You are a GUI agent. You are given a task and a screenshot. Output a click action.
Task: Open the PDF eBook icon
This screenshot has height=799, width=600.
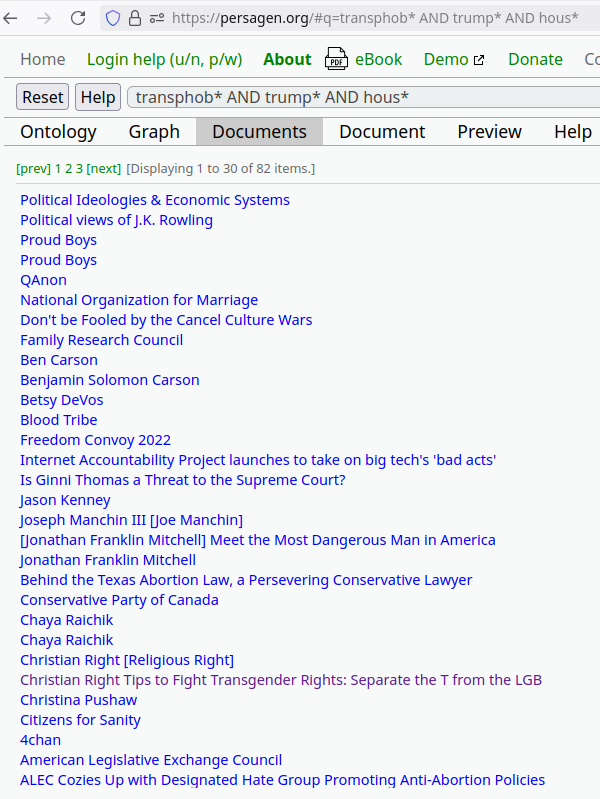pyautogui.click(x=336, y=59)
